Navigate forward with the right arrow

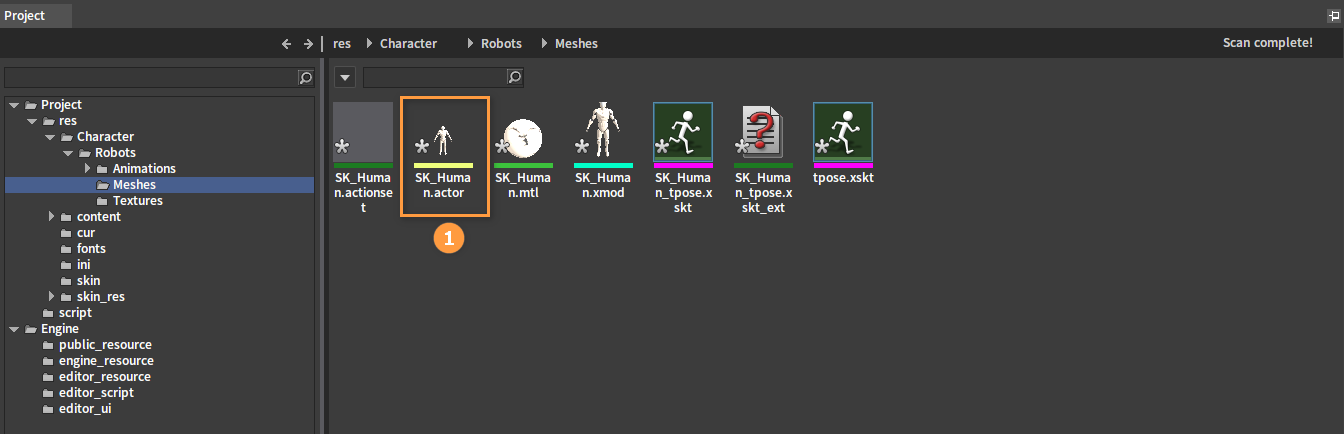[308, 43]
